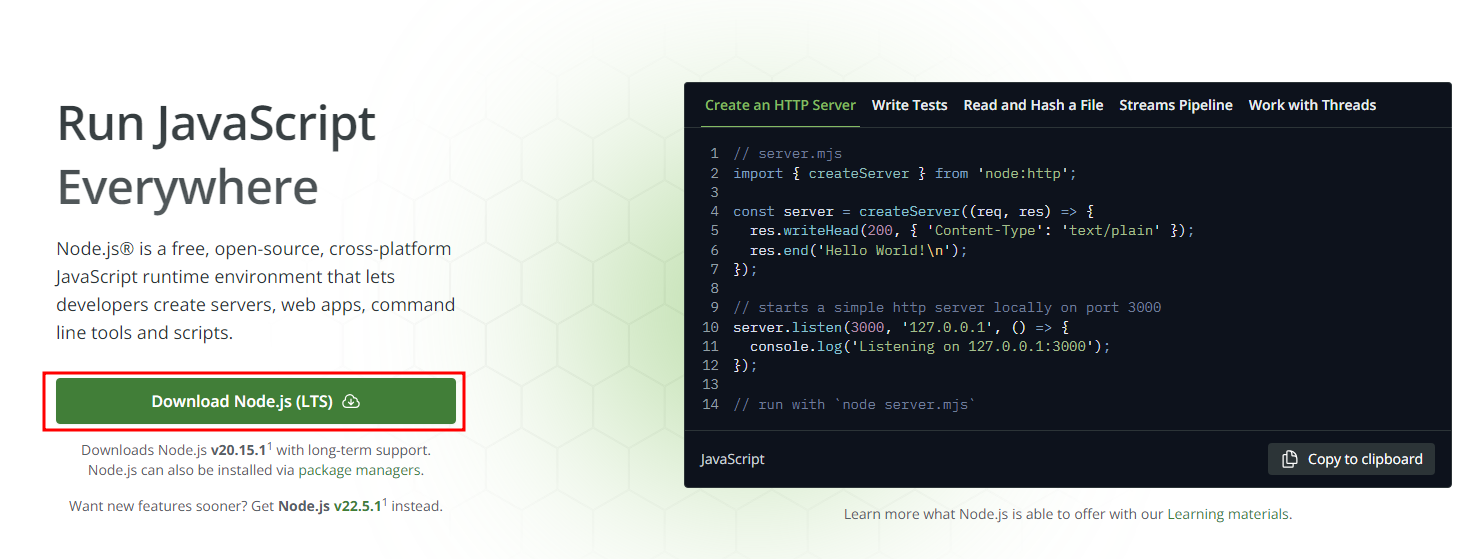Click the 'Node.js® is a free, open-source' paragraph

coord(255,290)
